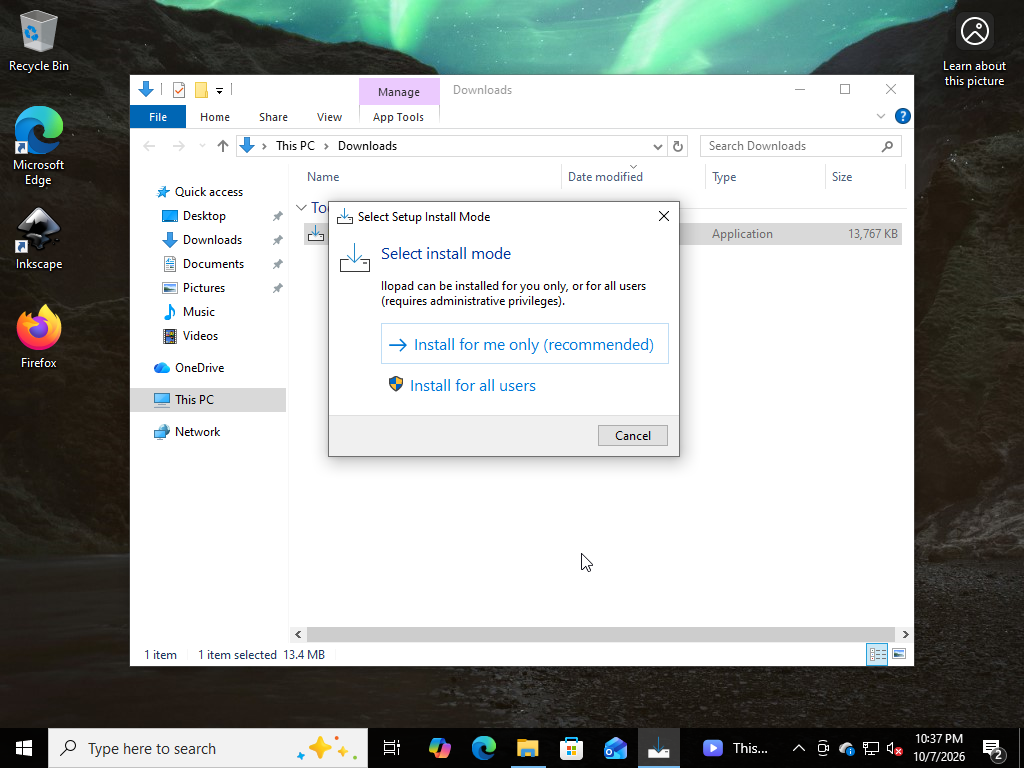The height and width of the screenshot is (768, 1024).
Task: Click Downloads in the address bar path
Action: [x=367, y=146]
